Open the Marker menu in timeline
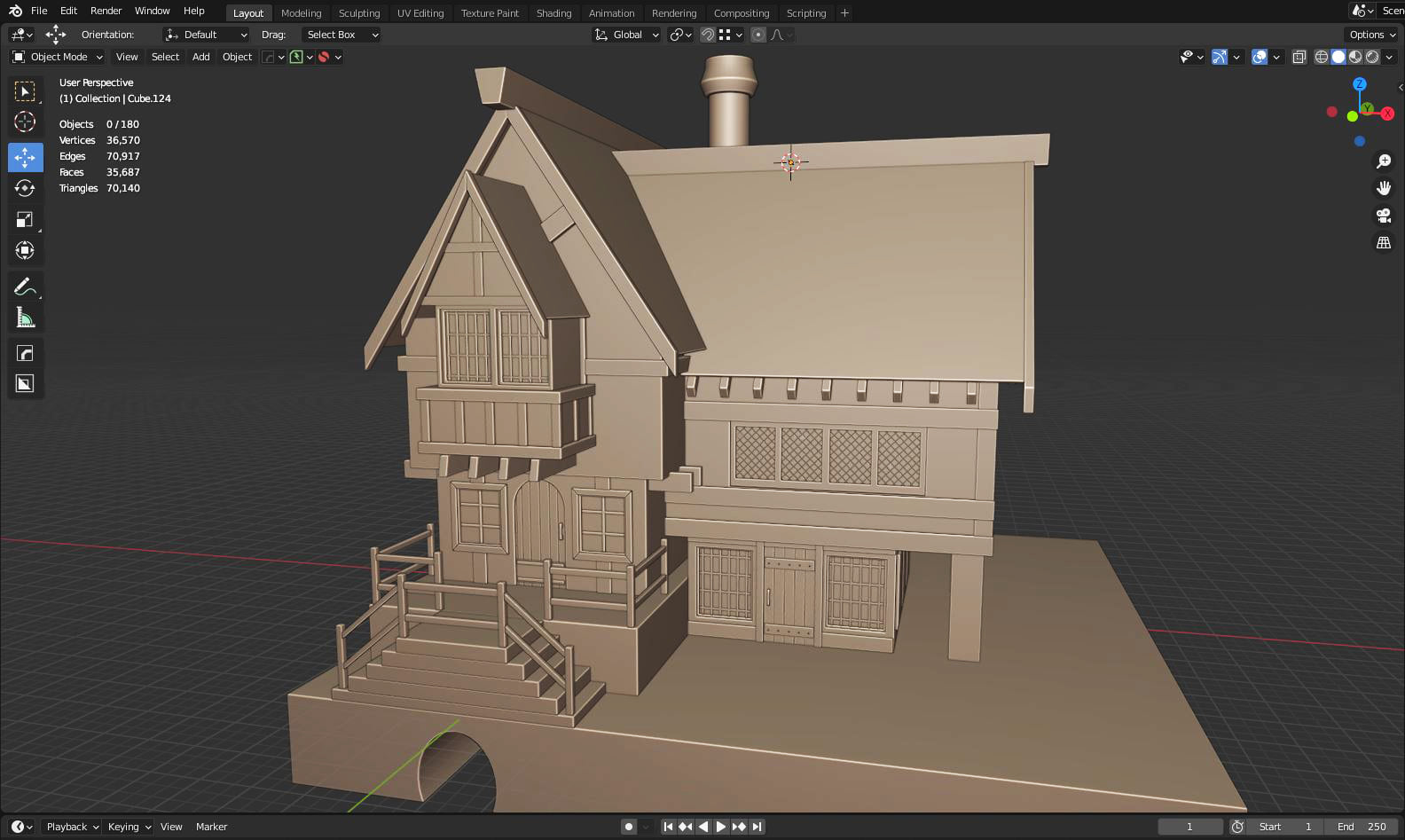The height and width of the screenshot is (840, 1405). pos(211,827)
